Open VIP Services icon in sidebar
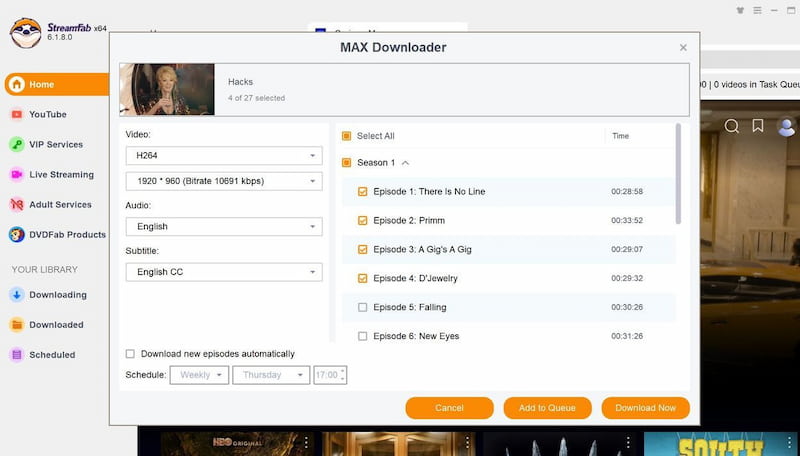800x456 pixels. click(x=17, y=145)
